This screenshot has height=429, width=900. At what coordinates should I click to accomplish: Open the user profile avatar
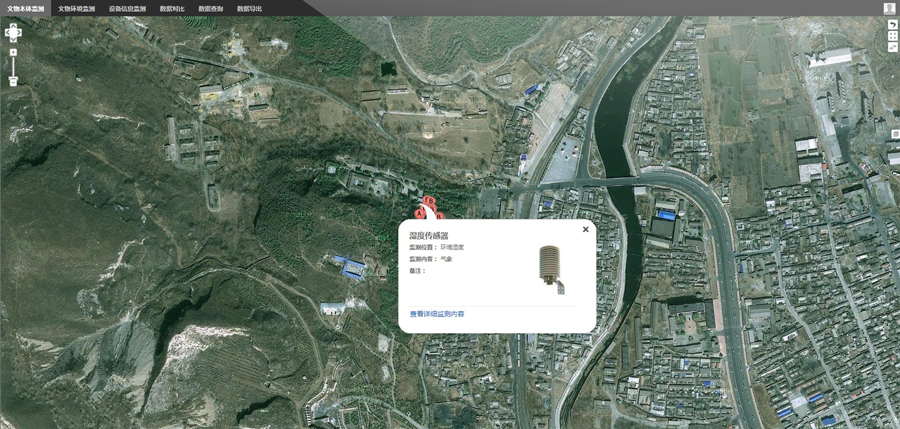click(x=889, y=8)
